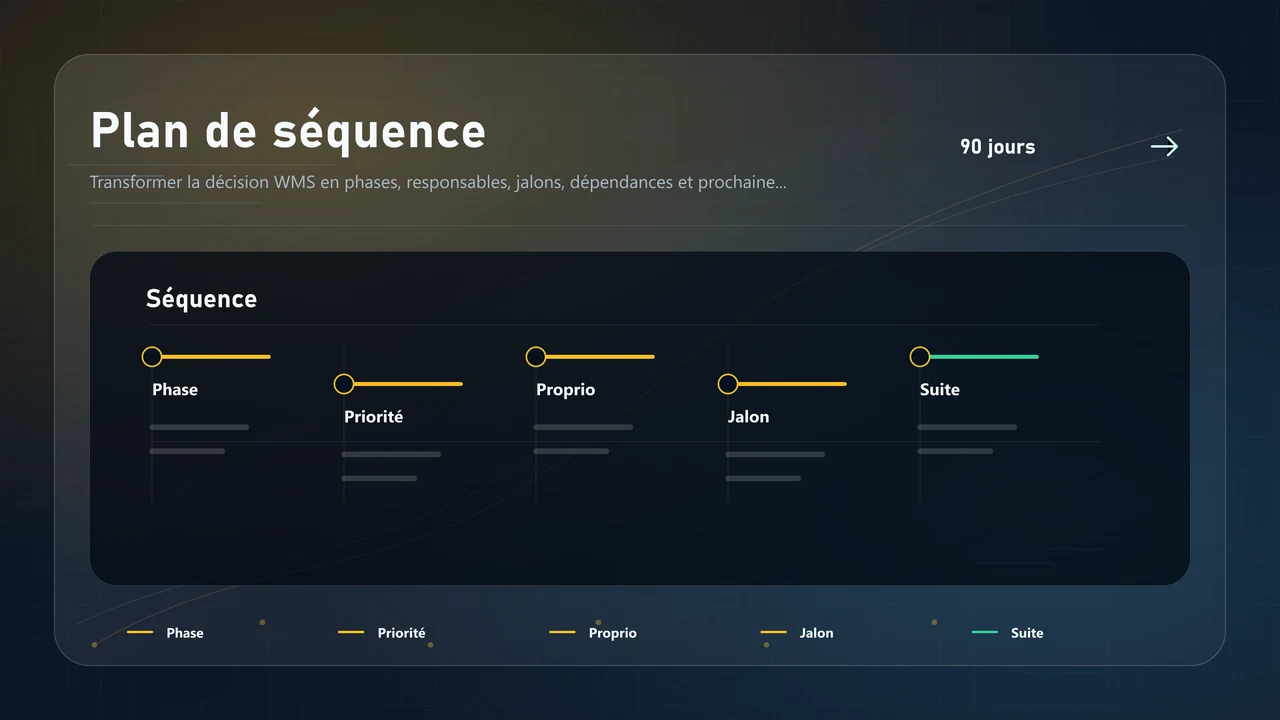
Task: Select the Proprio timeline circle marker
Action: 536,357
